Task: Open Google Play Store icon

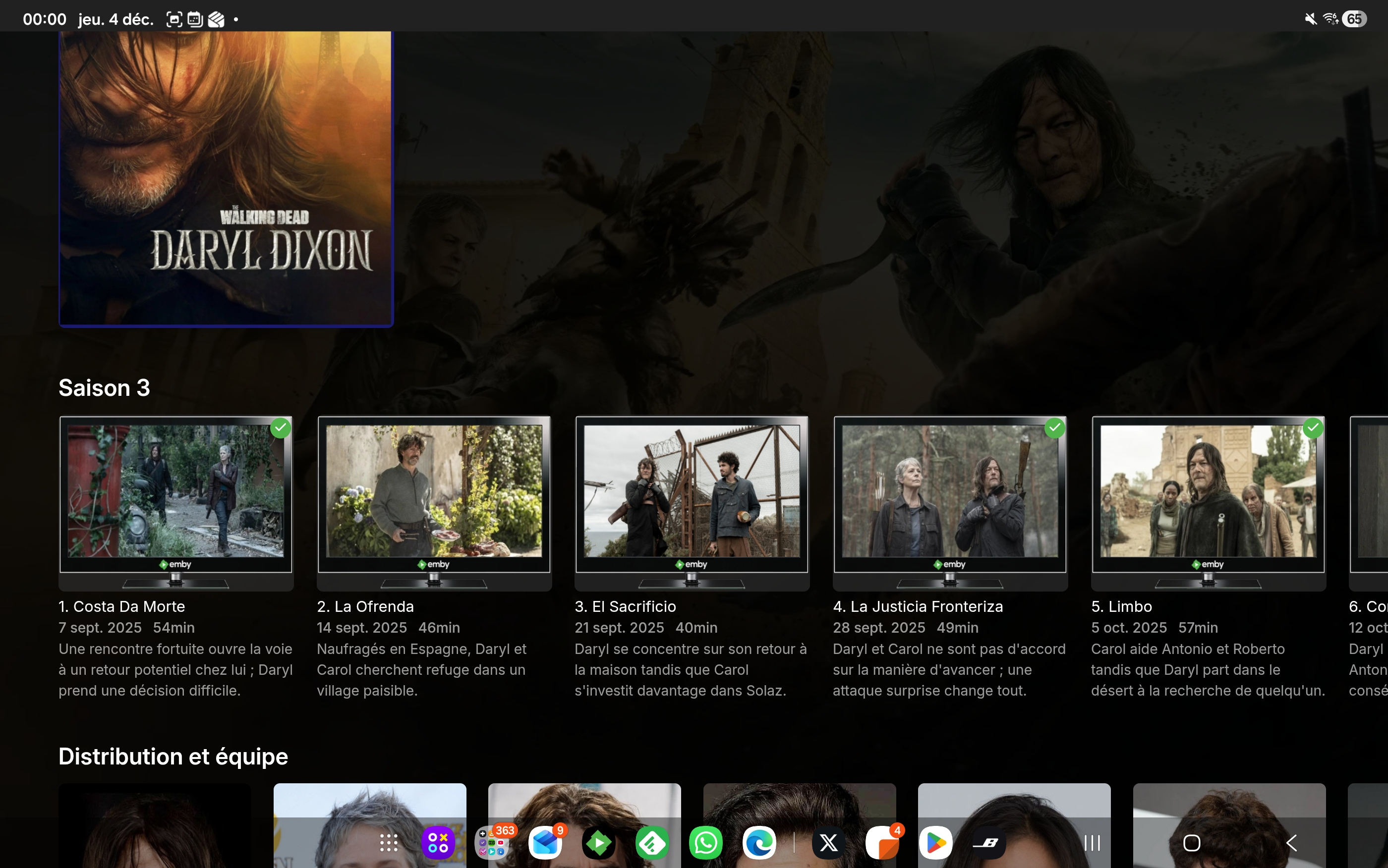Action: tap(935, 843)
